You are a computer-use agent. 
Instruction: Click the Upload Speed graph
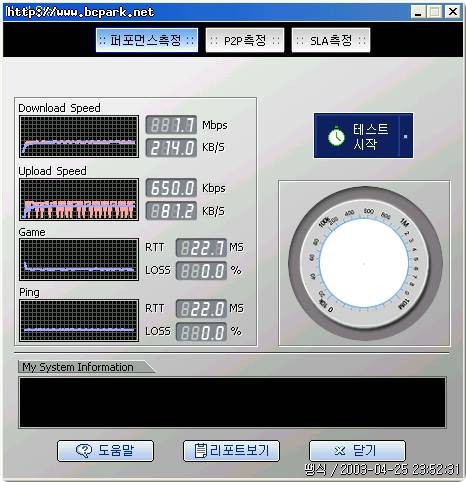click(79, 199)
